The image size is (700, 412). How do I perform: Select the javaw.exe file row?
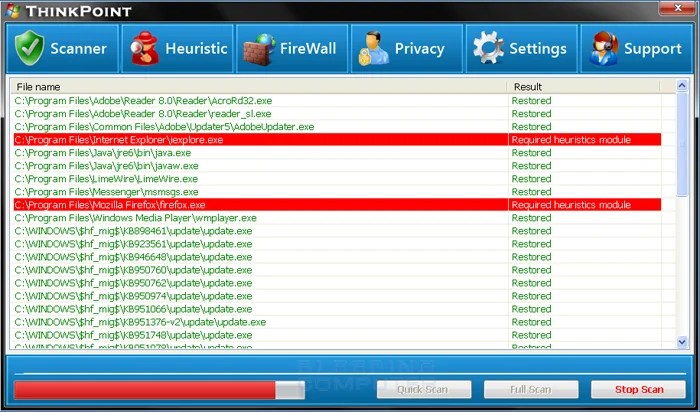pos(337,166)
